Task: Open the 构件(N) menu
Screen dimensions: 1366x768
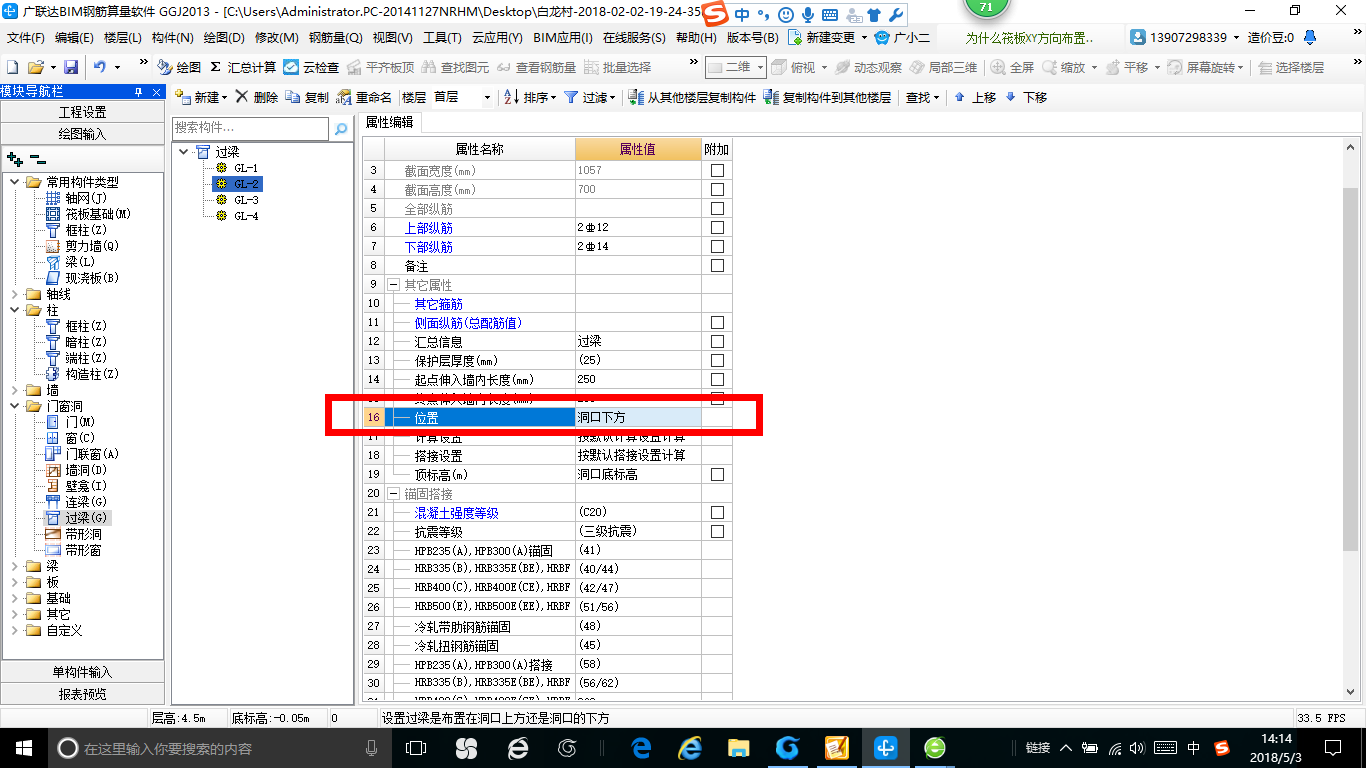Action: tap(172, 38)
